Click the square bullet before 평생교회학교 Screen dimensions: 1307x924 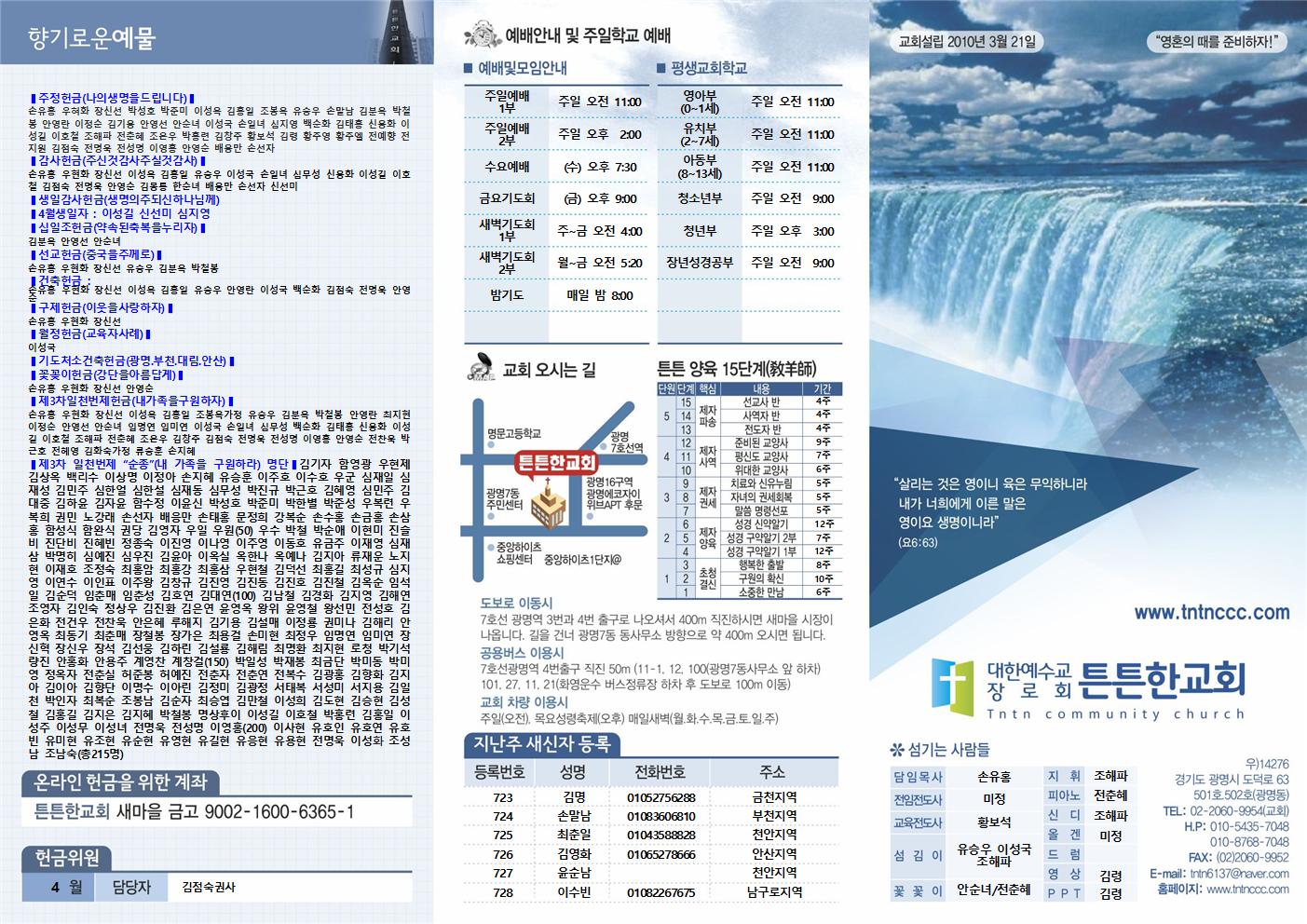click(x=661, y=68)
